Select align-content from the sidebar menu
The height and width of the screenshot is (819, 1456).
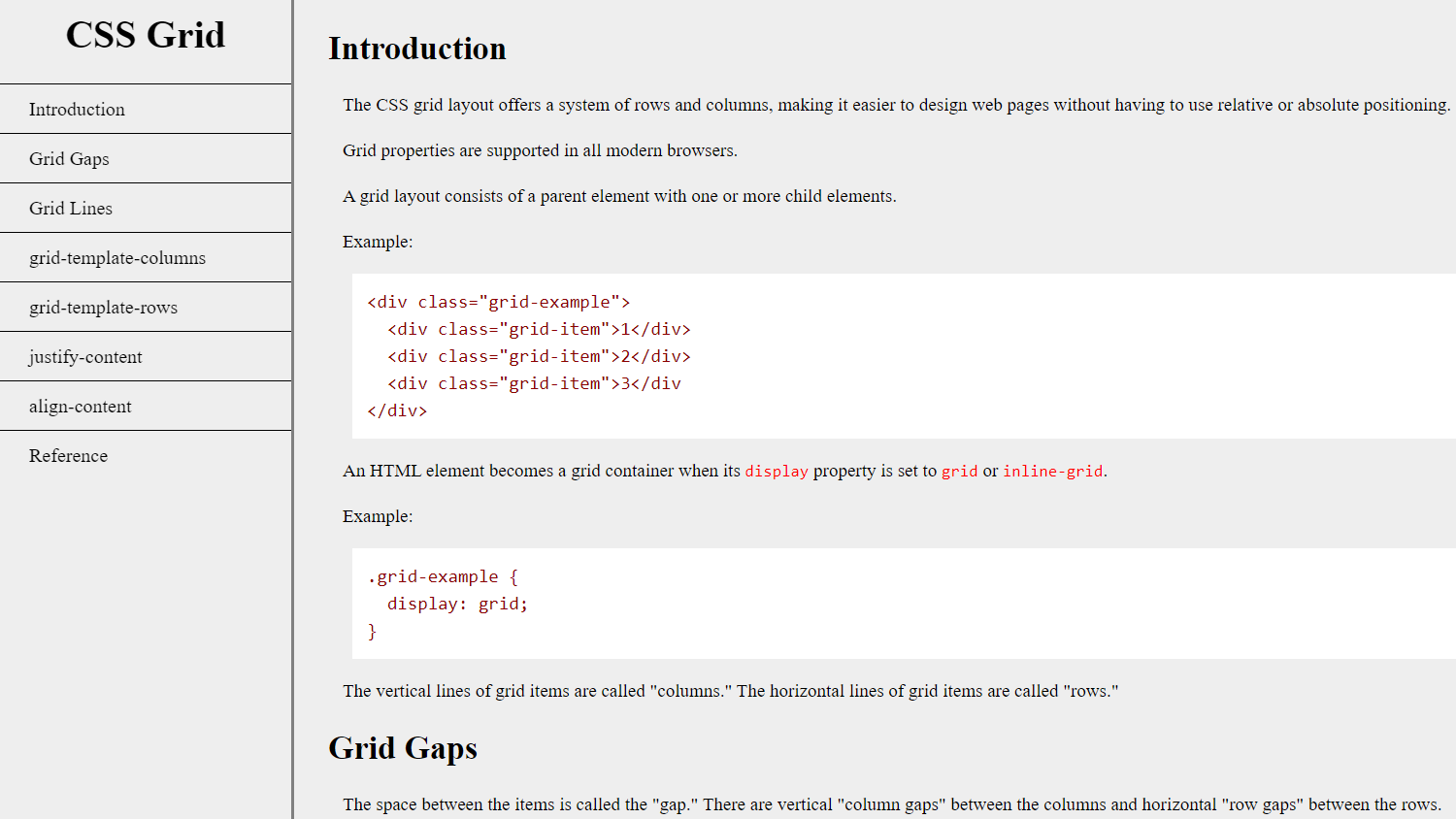point(80,406)
